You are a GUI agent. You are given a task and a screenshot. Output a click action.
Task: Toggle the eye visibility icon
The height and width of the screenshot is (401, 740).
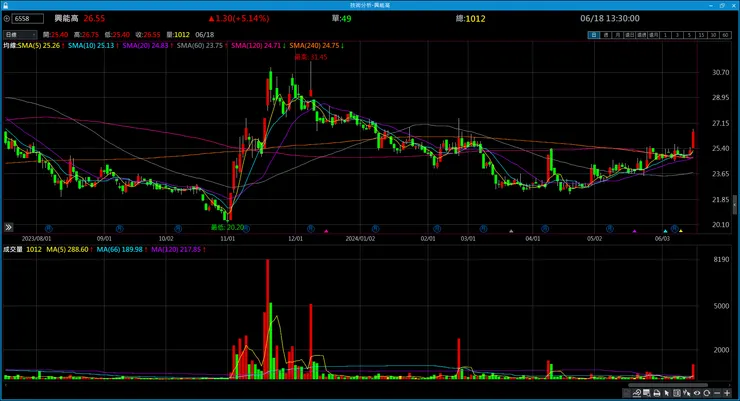[x=697, y=393]
